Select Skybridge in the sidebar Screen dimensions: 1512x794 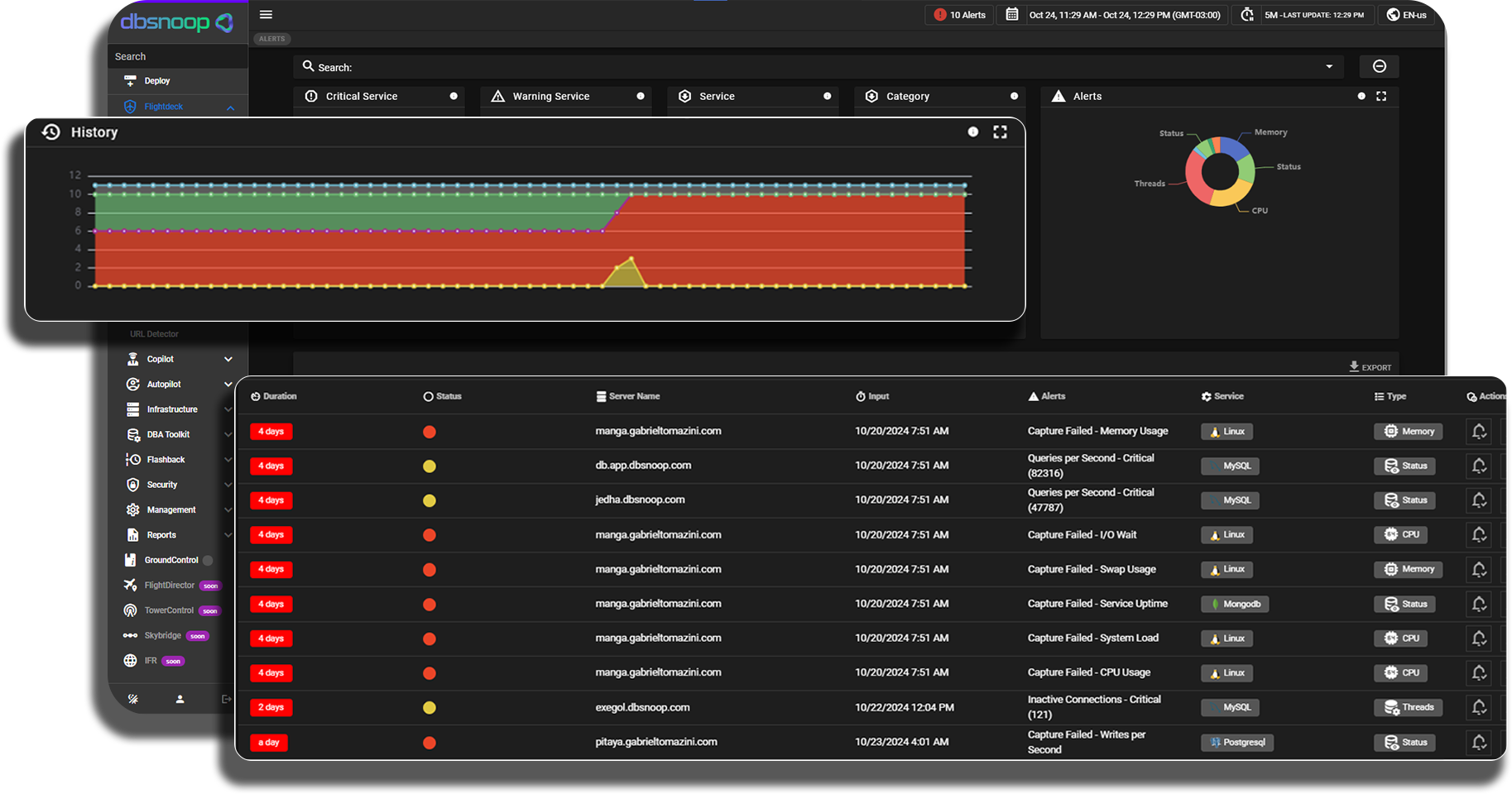(164, 635)
